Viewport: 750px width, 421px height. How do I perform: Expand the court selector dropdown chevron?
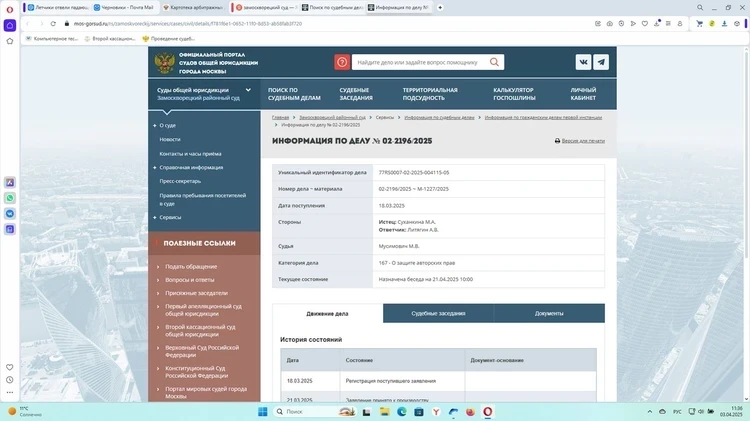248,90
